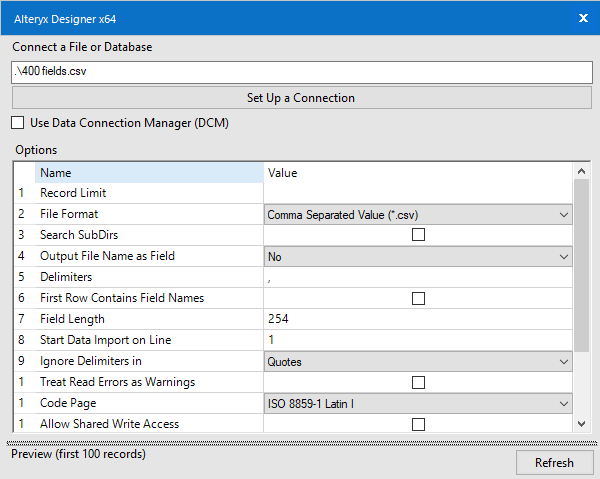Enable Allow Shared Write Access checkbox
600x479 pixels.
tap(418, 424)
